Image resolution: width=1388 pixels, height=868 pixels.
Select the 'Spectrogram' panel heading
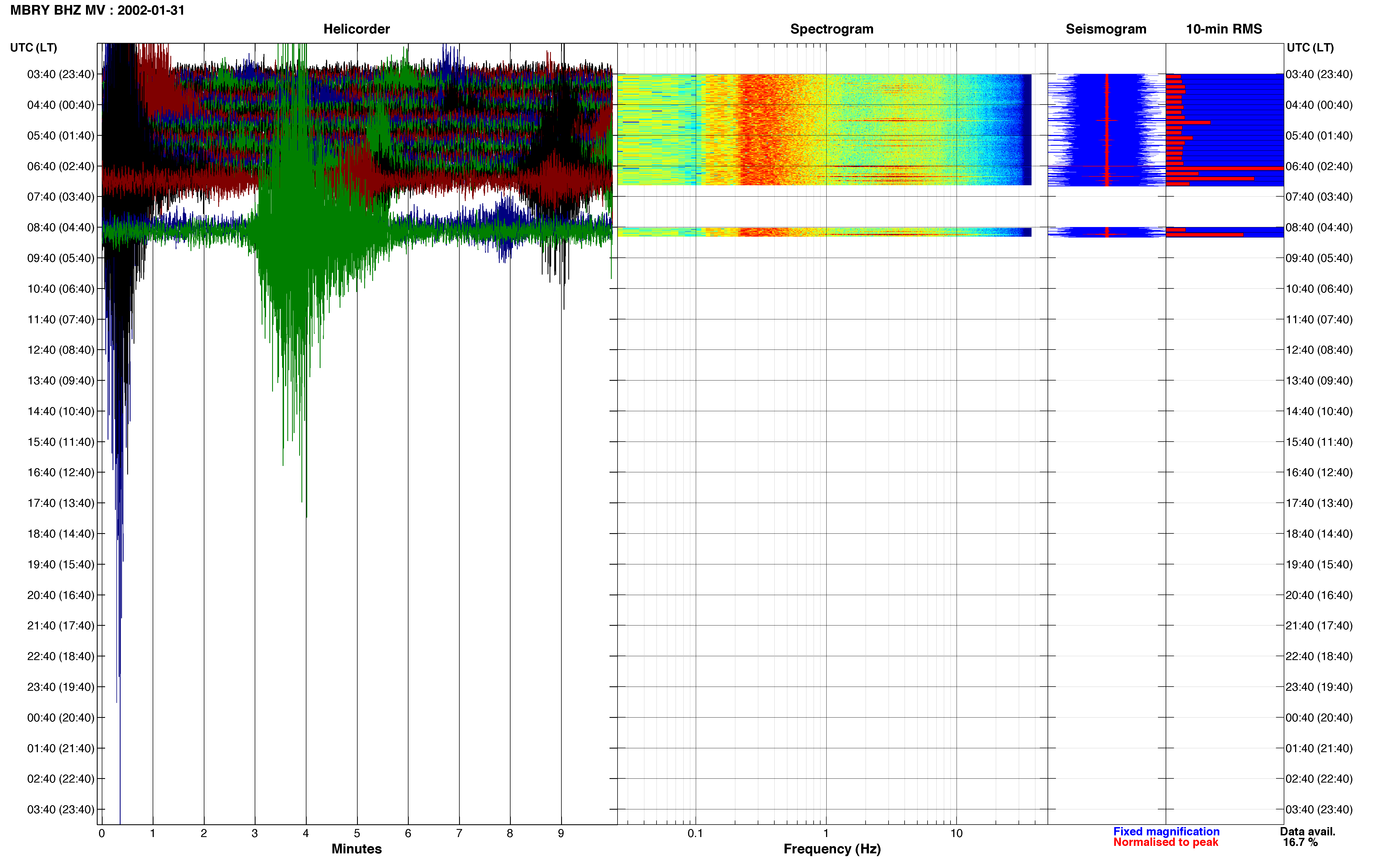[832, 29]
